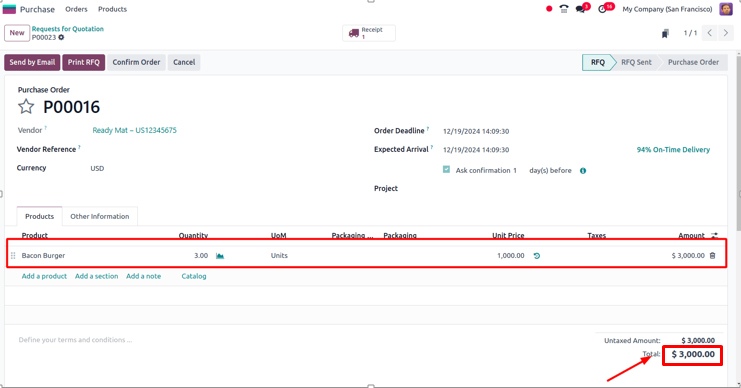
Task: Click the unit price cell 1,000.00
Action: point(510,256)
